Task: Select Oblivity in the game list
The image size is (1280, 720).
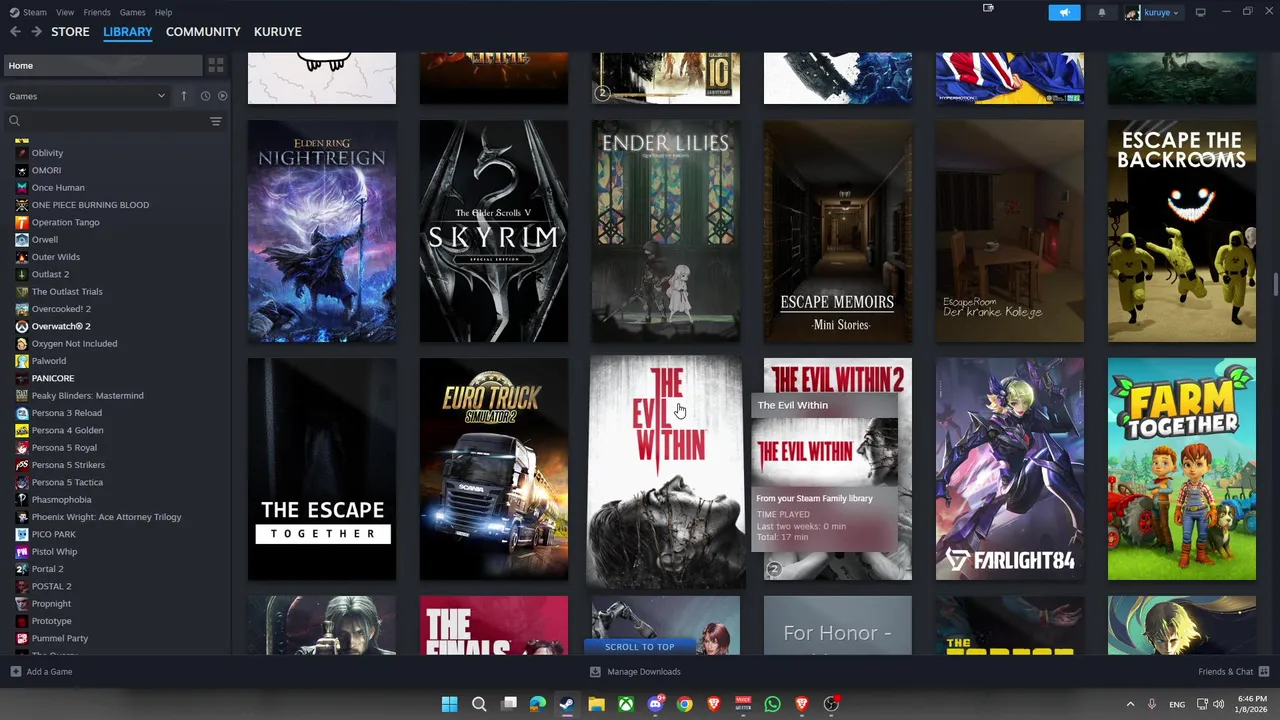Action: click(47, 153)
